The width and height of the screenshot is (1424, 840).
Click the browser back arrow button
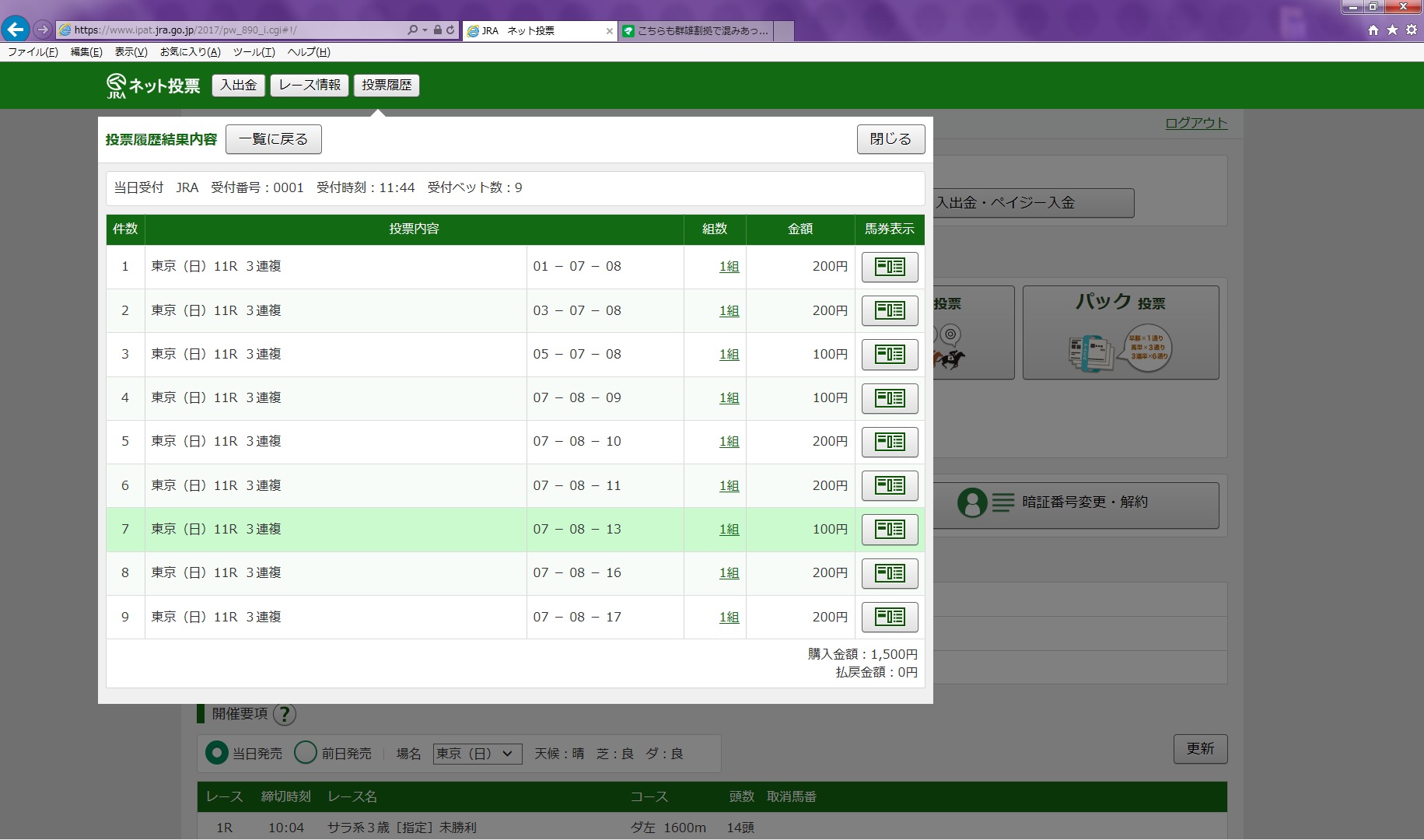click(x=16, y=30)
